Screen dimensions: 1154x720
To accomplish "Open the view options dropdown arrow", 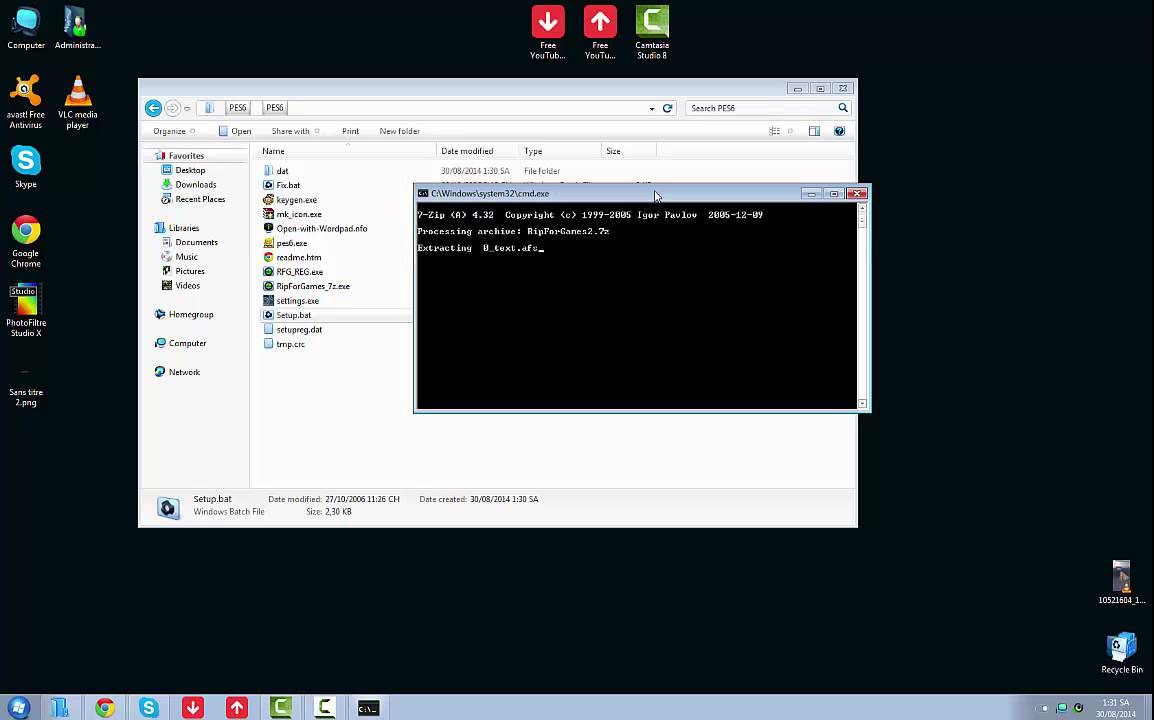I will point(790,131).
